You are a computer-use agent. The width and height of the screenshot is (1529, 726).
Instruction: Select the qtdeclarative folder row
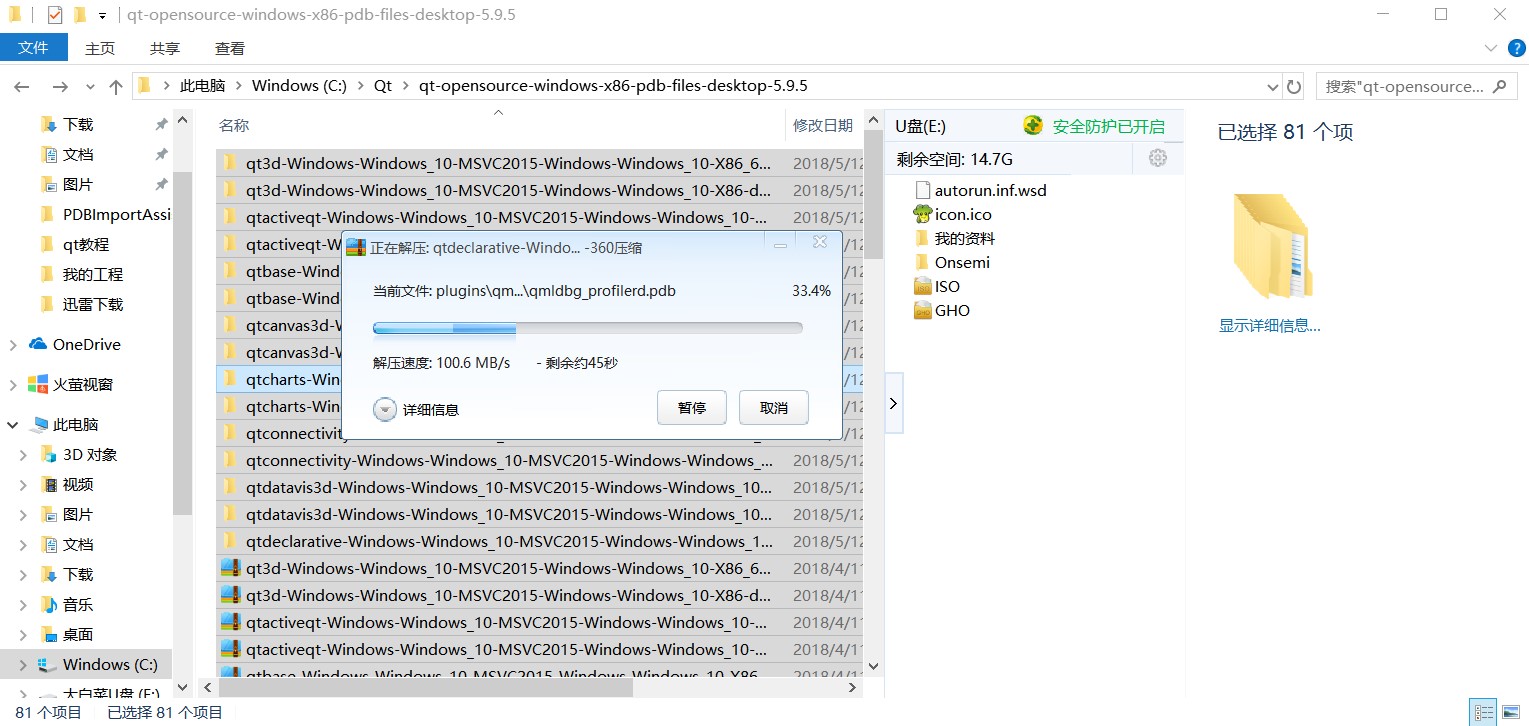539,541
